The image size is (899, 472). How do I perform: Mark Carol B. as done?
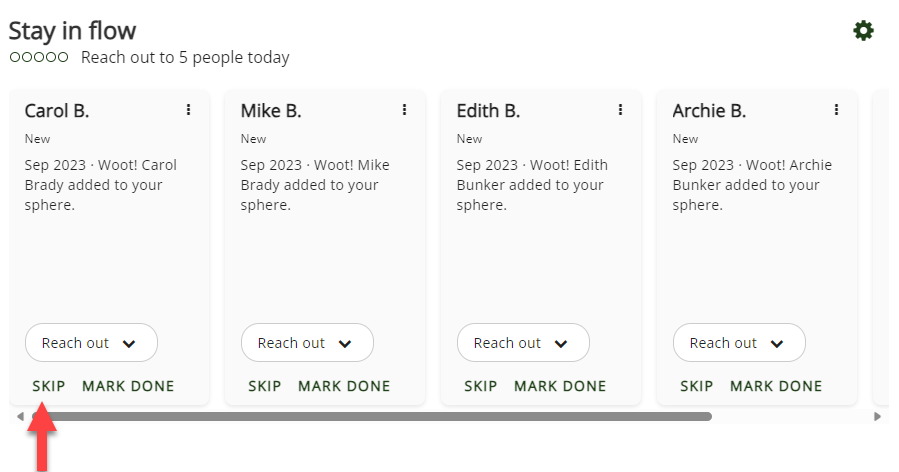click(128, 386)
